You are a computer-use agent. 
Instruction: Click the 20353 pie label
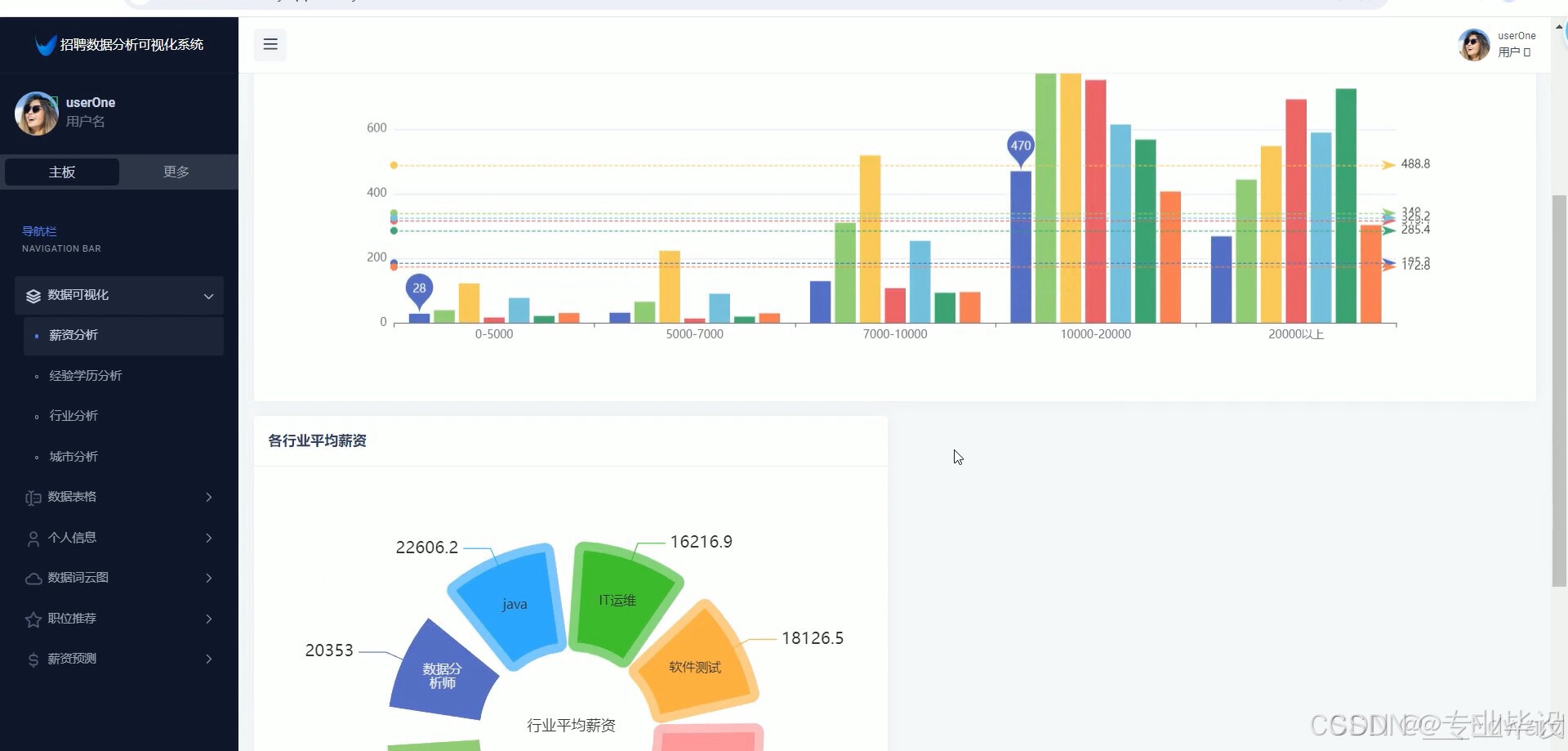tap(329, 650)
